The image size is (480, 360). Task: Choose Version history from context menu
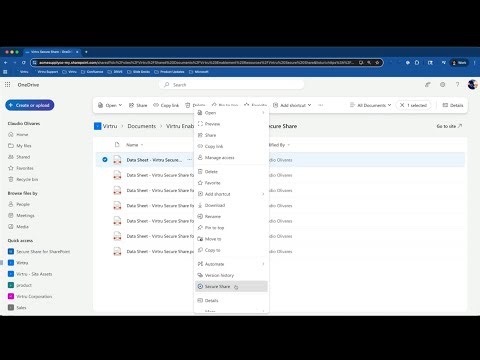pyautogui.click(x=231, y=275)
